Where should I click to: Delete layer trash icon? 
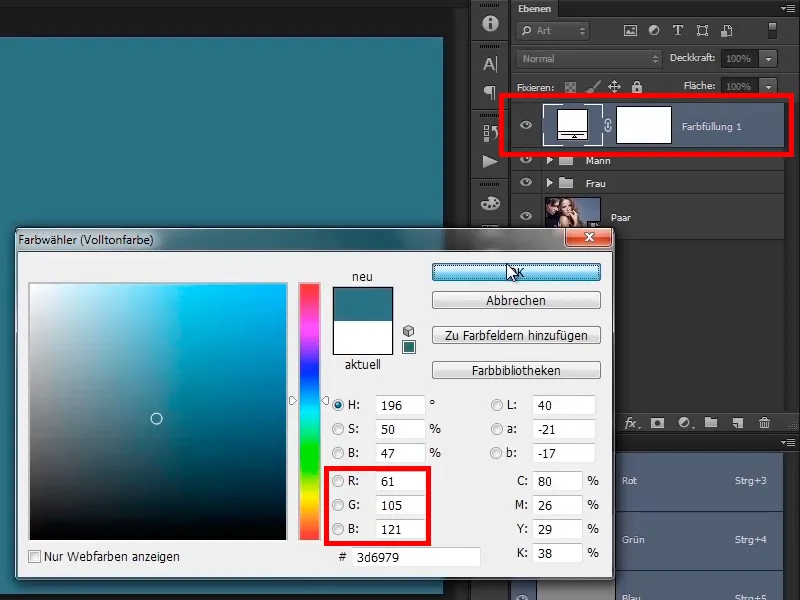coord(764,422)
